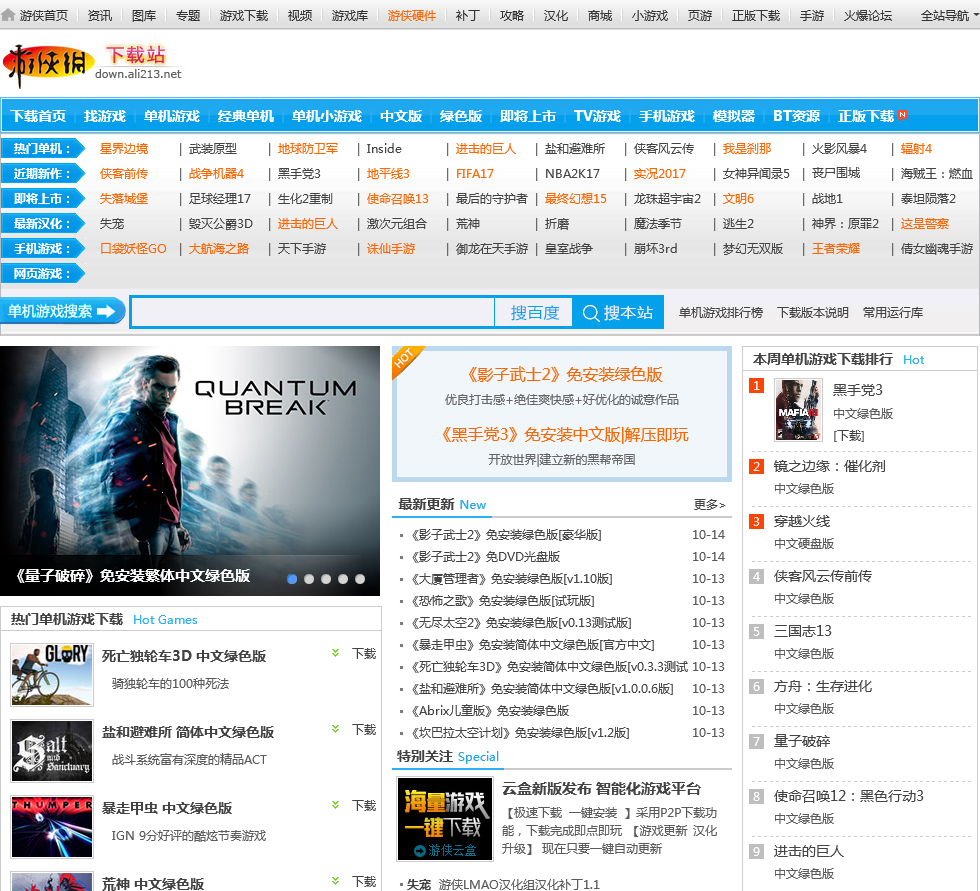980x891 pixels.
Task: Open 方舟：生存进化 in weekly ranking
Action: tap(822, 686)
